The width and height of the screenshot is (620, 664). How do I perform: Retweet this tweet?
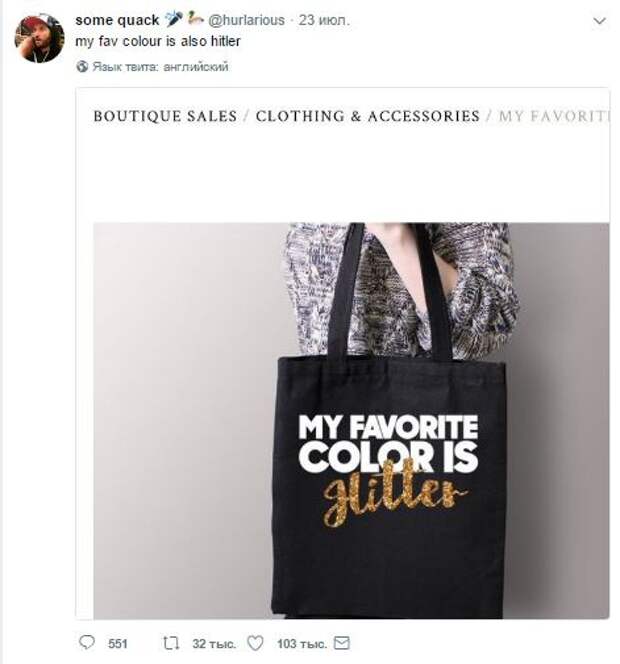[x=171, y=643]
